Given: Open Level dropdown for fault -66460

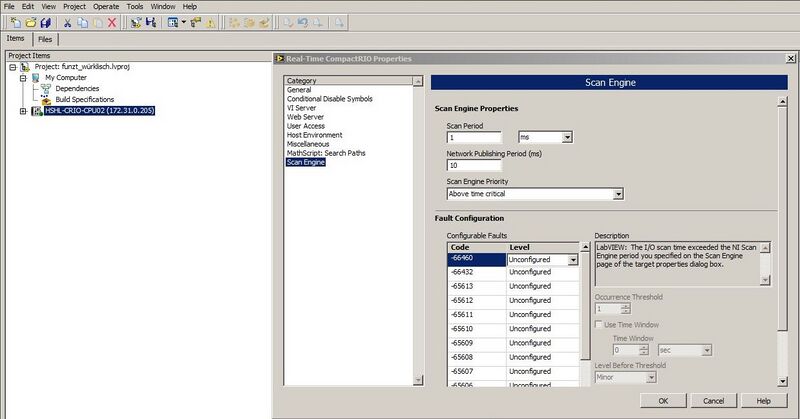Looking at the screenshot, I should tap(573, 260).
